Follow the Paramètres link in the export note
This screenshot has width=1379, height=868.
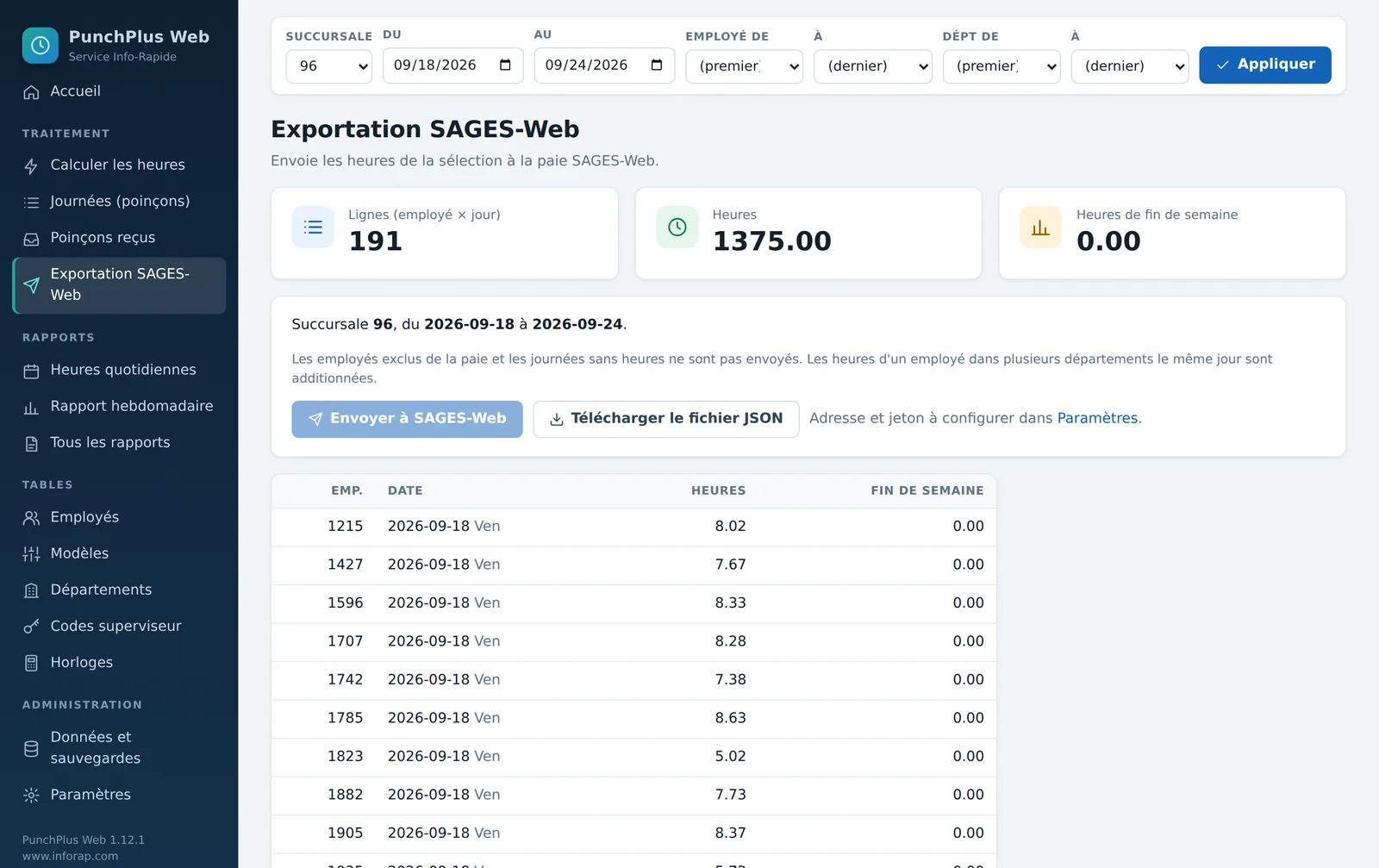1097,418
